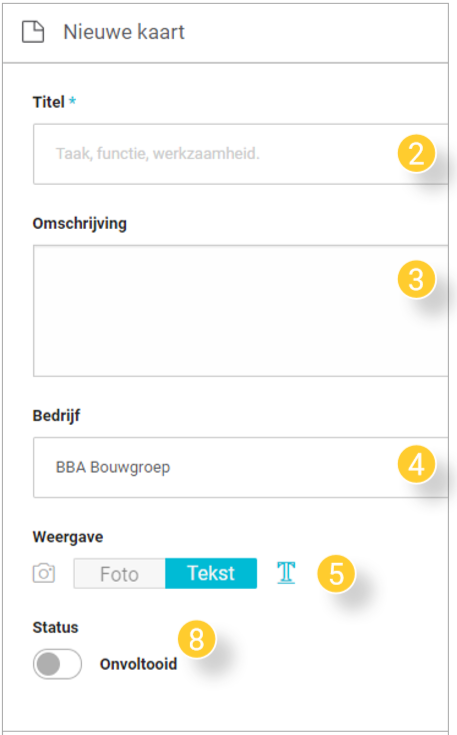Screen dimensions: 457x735
Task: Click the yellow number 4 marker
Action: tap(416, 464)
